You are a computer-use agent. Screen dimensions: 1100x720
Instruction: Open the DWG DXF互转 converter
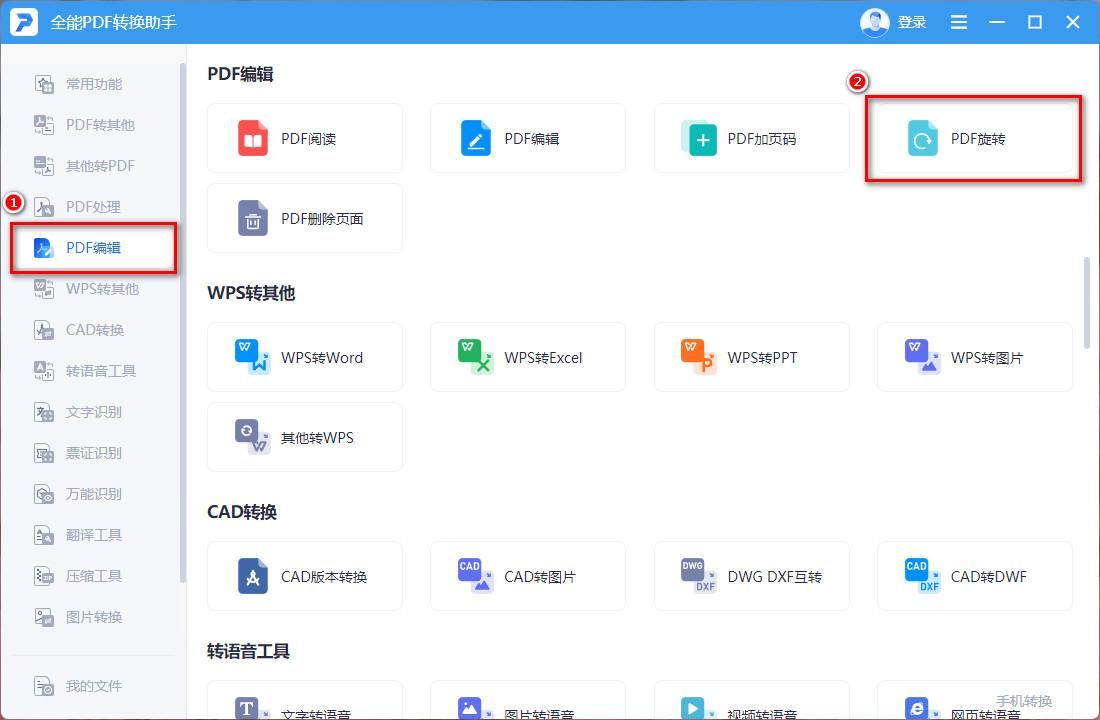point(751,576)
